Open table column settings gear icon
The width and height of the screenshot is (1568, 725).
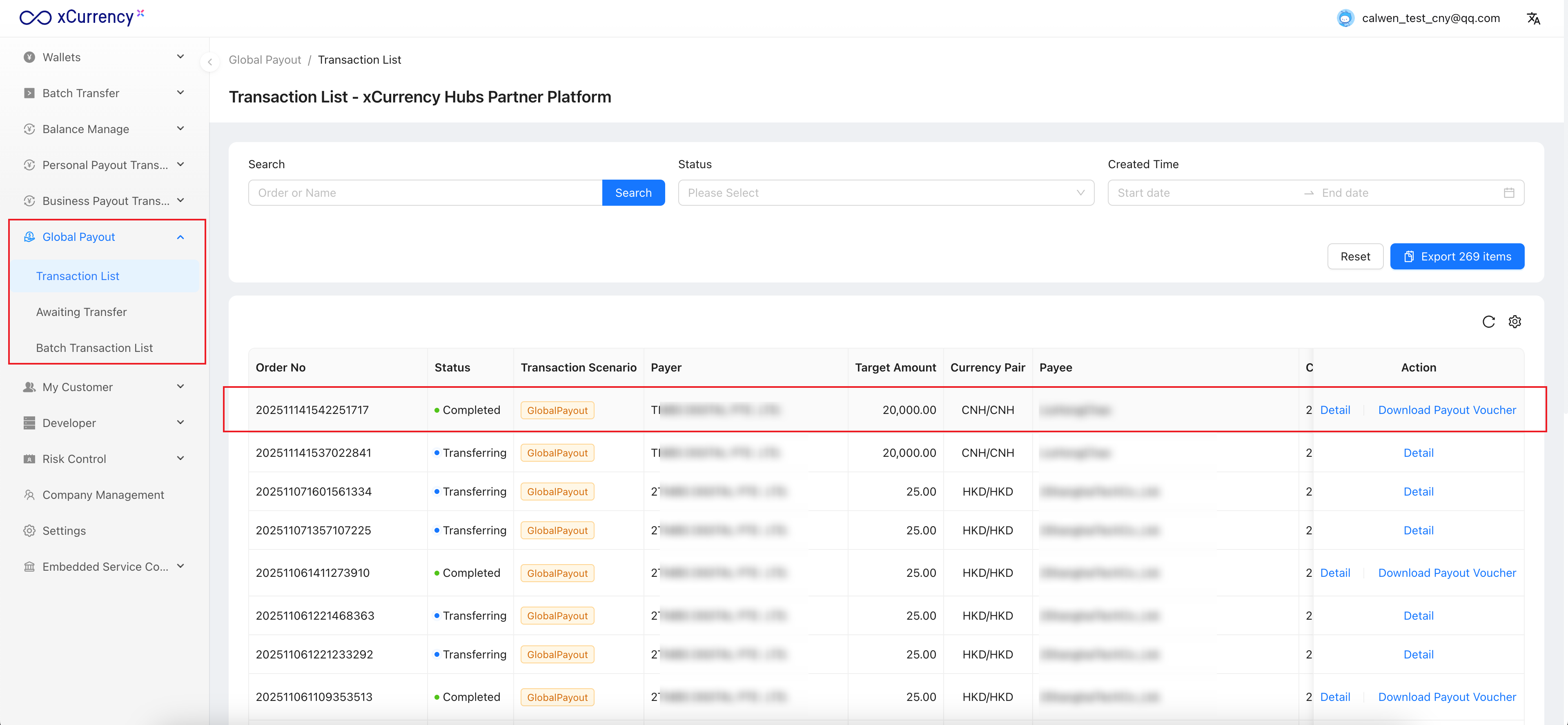[x=1515, y=321]
